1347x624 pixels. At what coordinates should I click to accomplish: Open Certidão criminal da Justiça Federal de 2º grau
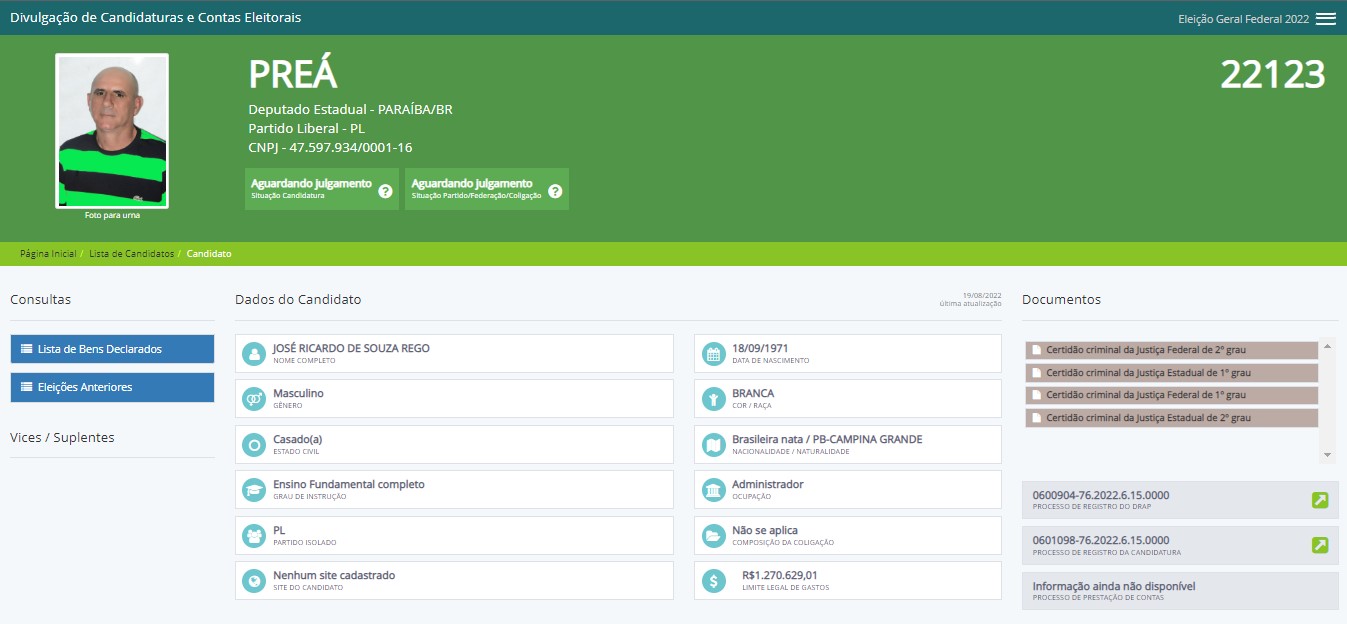pos(1172,350)
